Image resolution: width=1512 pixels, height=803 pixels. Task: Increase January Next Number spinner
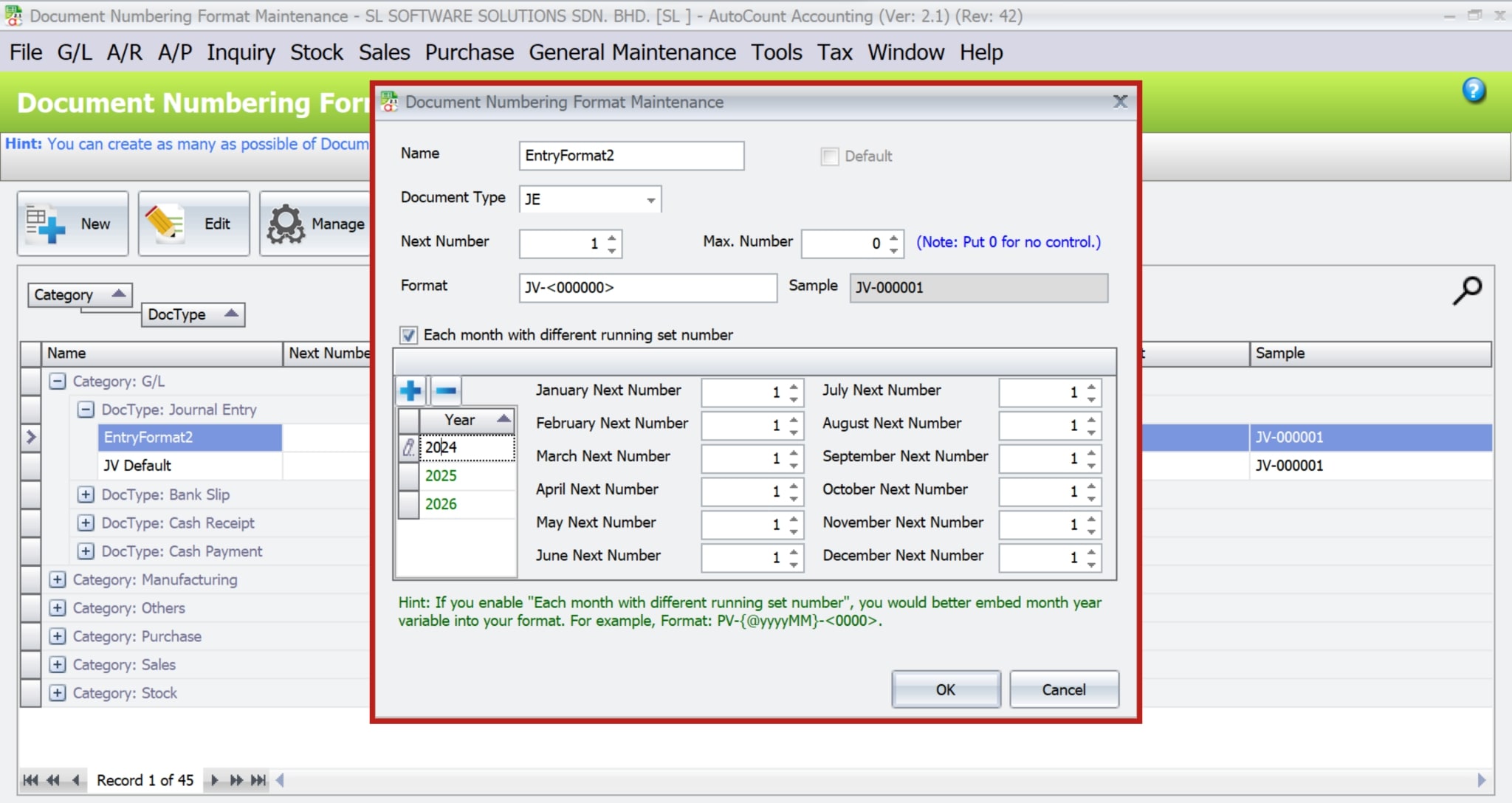794,386
